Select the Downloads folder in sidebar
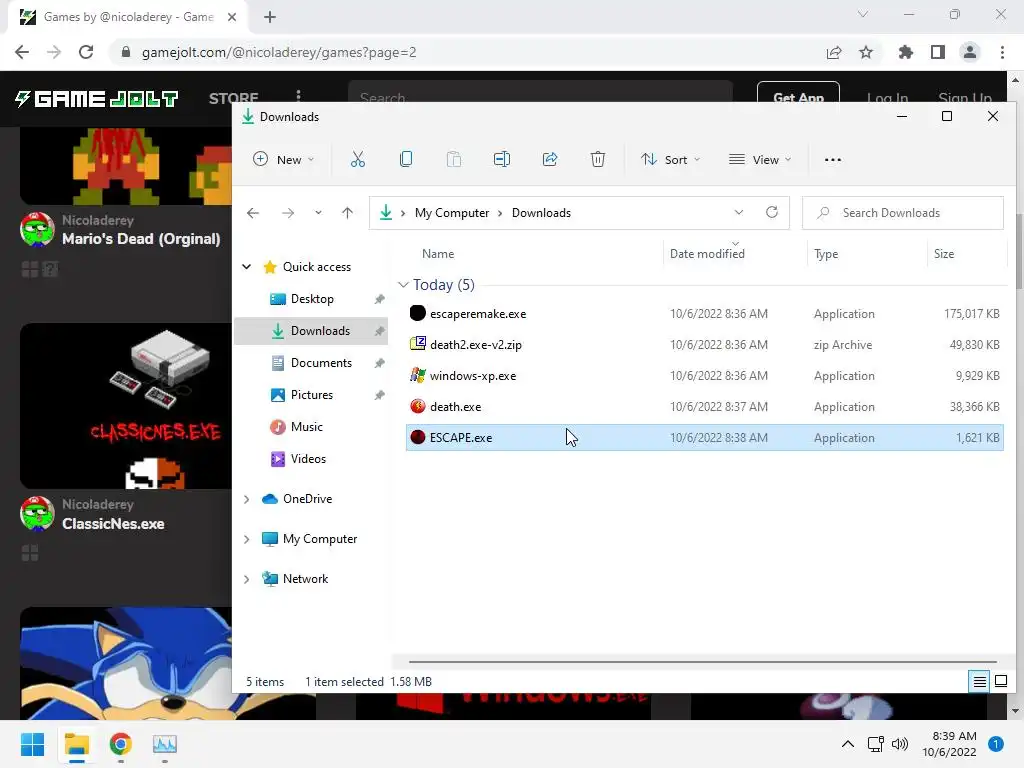 point(312,330)
